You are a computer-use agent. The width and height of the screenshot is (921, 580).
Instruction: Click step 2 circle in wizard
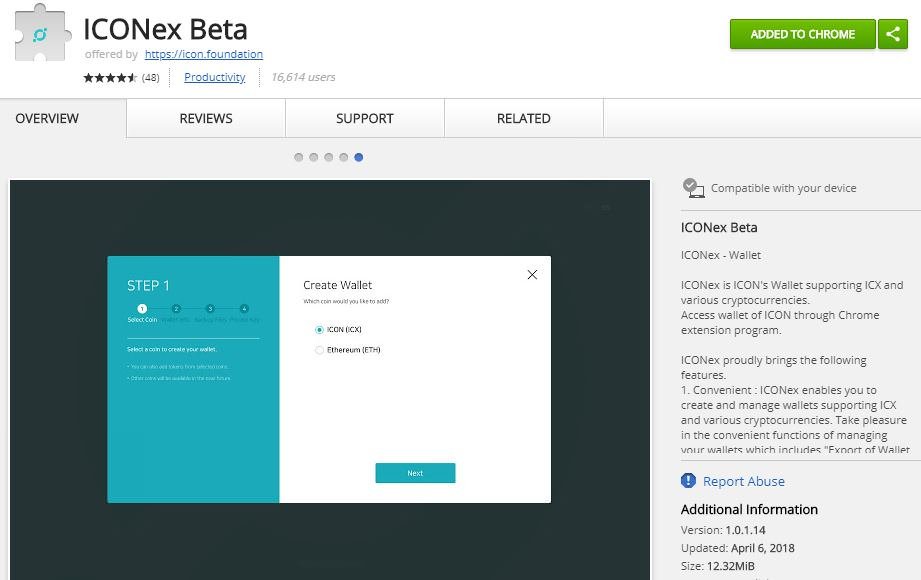coord(176,309)
